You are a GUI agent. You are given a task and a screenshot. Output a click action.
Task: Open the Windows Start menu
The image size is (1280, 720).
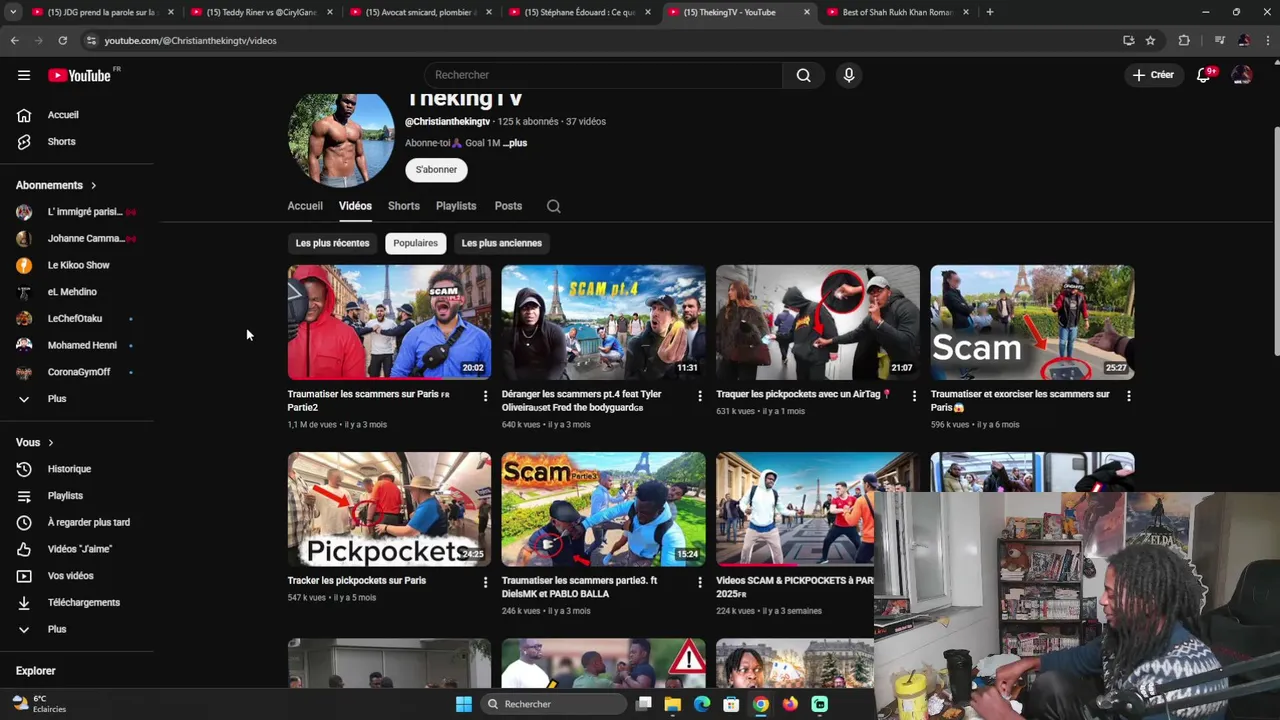click(464, 704)
